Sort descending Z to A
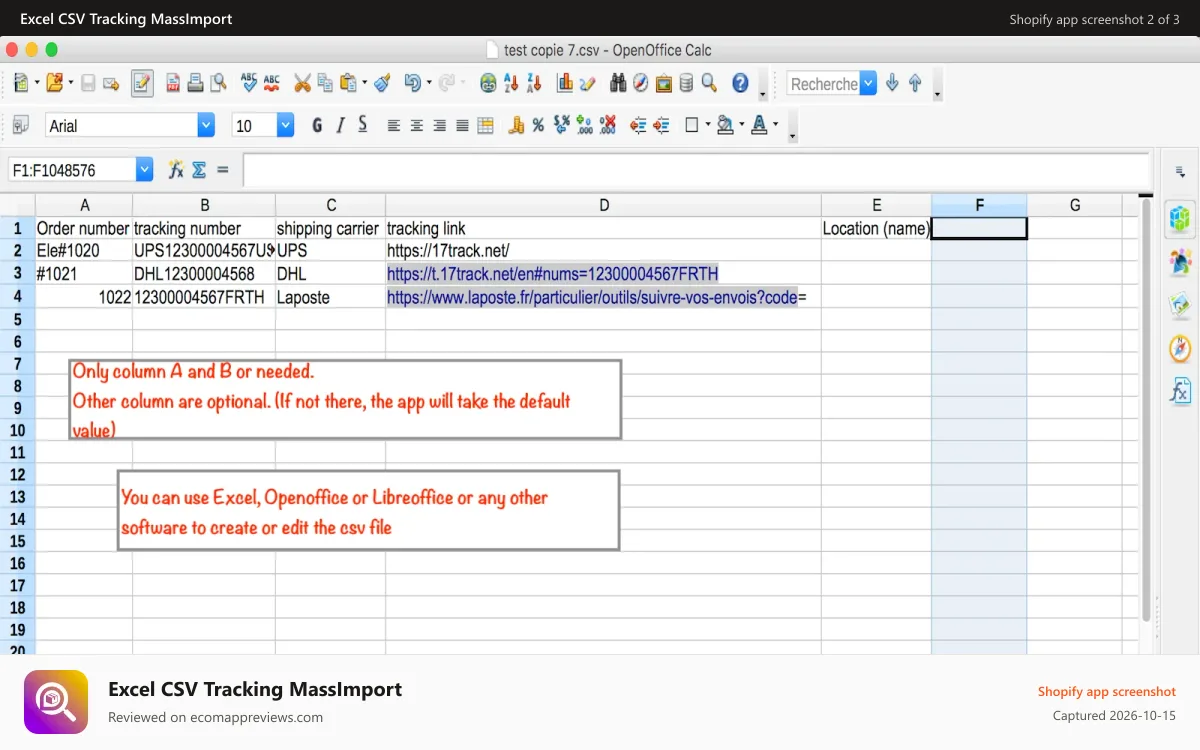This screenshot has height=750, width=1200. pos(532,83)
